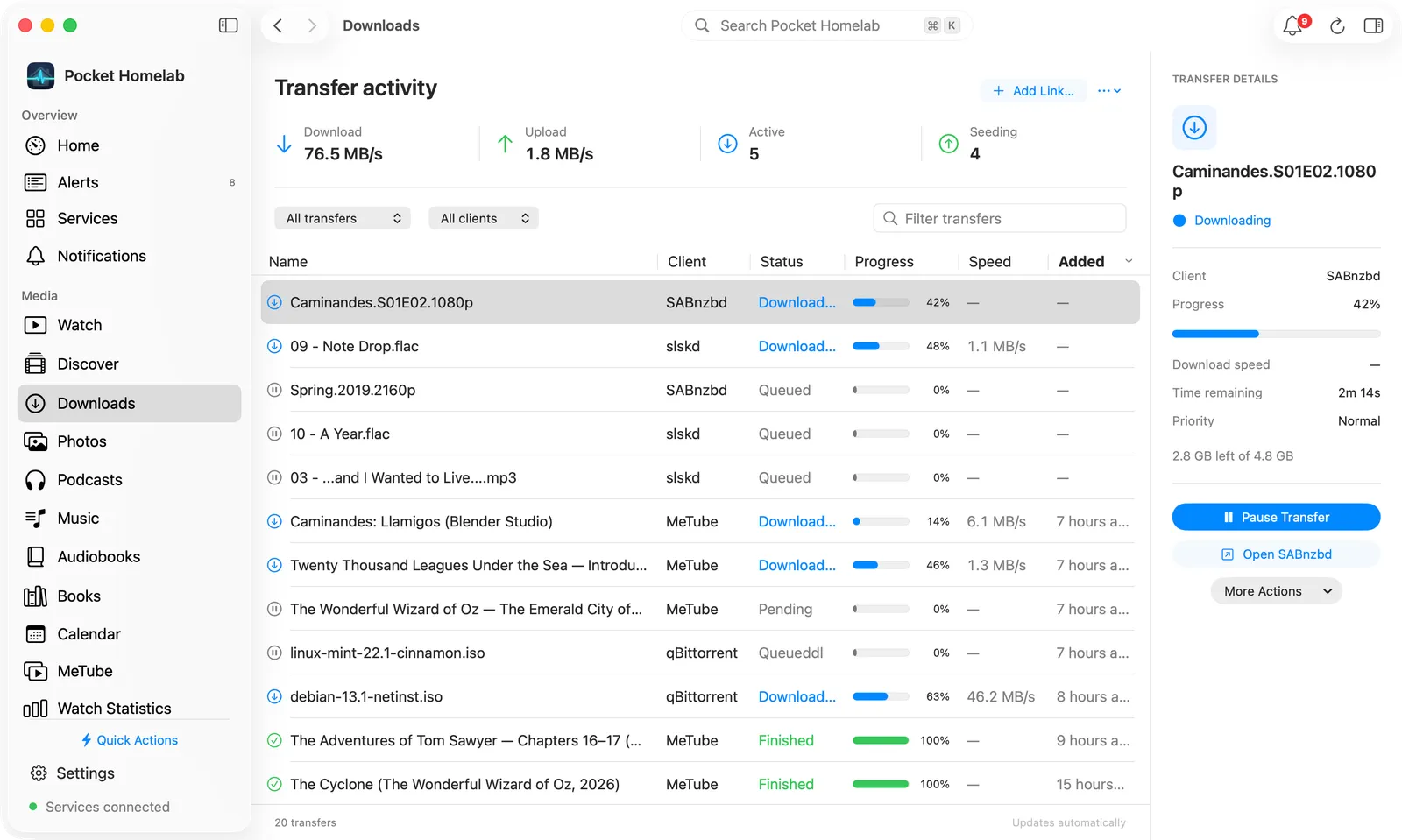Open the All clients filter dropdown
Image resolution: width=1402 pixels, height=840 pixels.
coord(484,218)
